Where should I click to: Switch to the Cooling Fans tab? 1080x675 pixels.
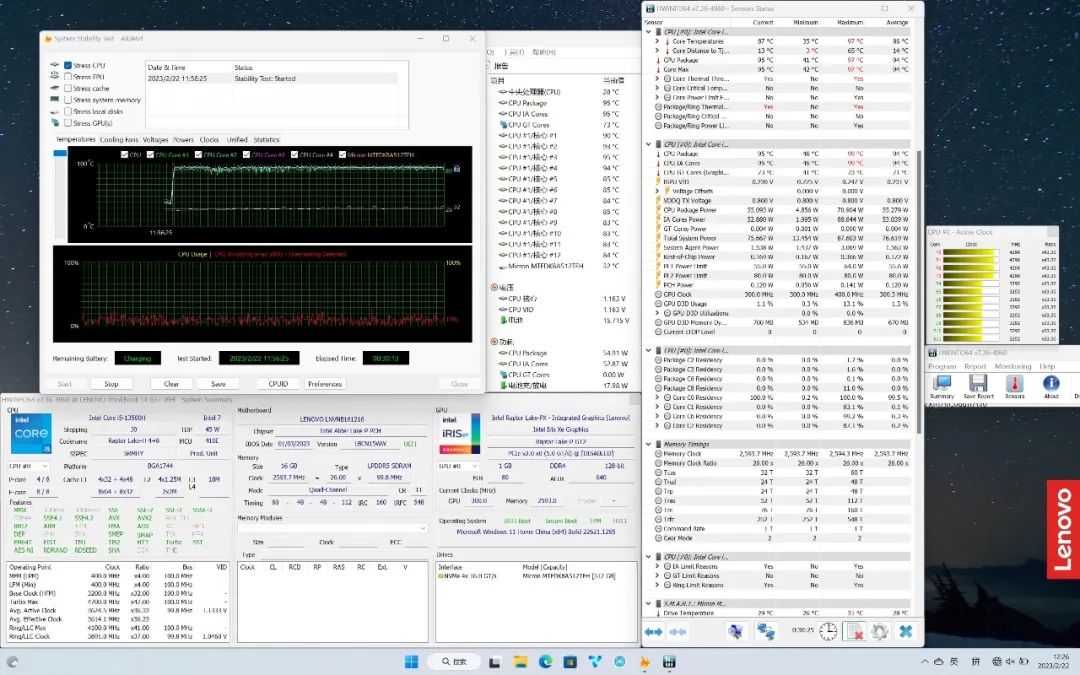click(119, 140)
